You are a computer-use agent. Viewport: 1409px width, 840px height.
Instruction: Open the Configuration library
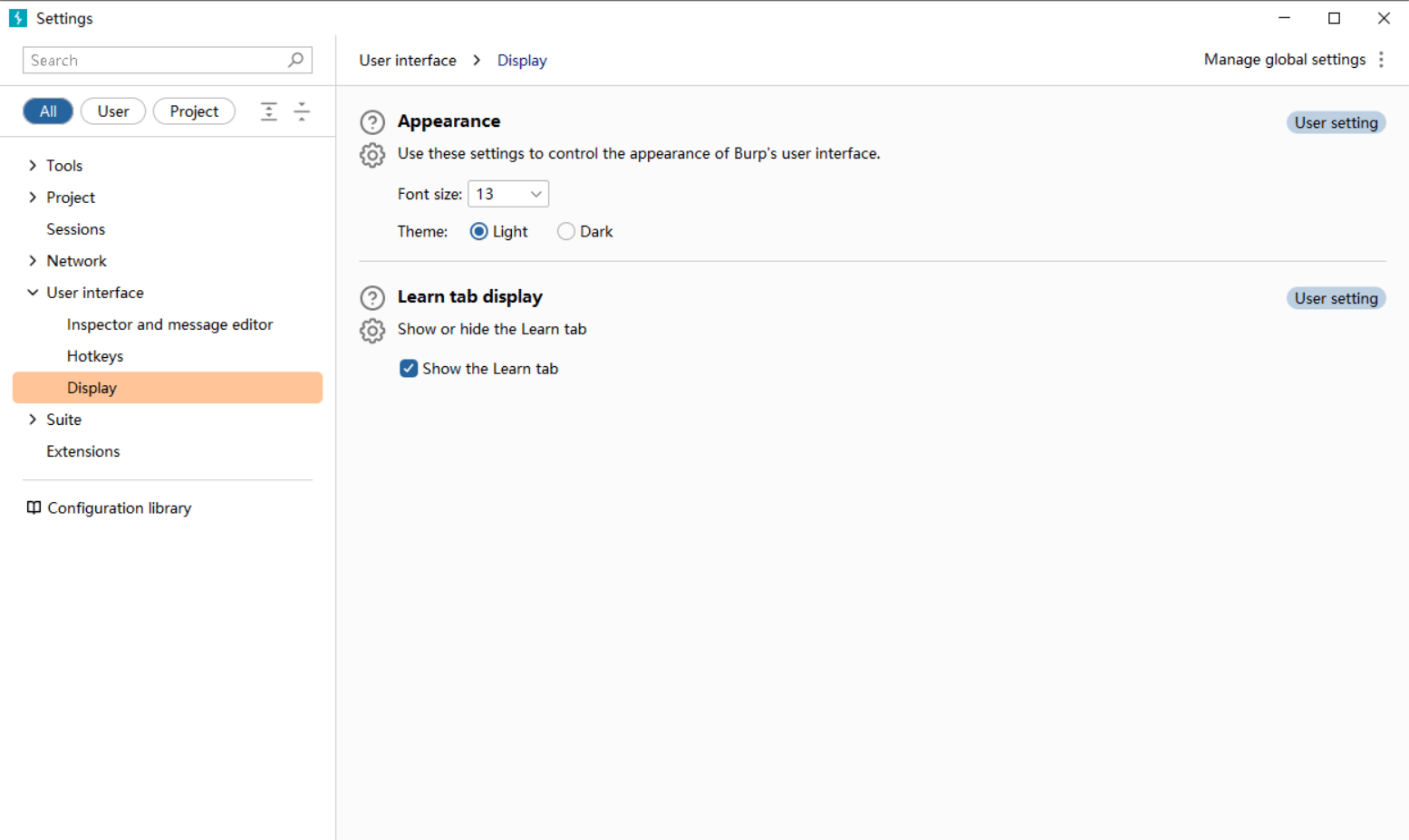pyautogui.click(x=119, y=508)
